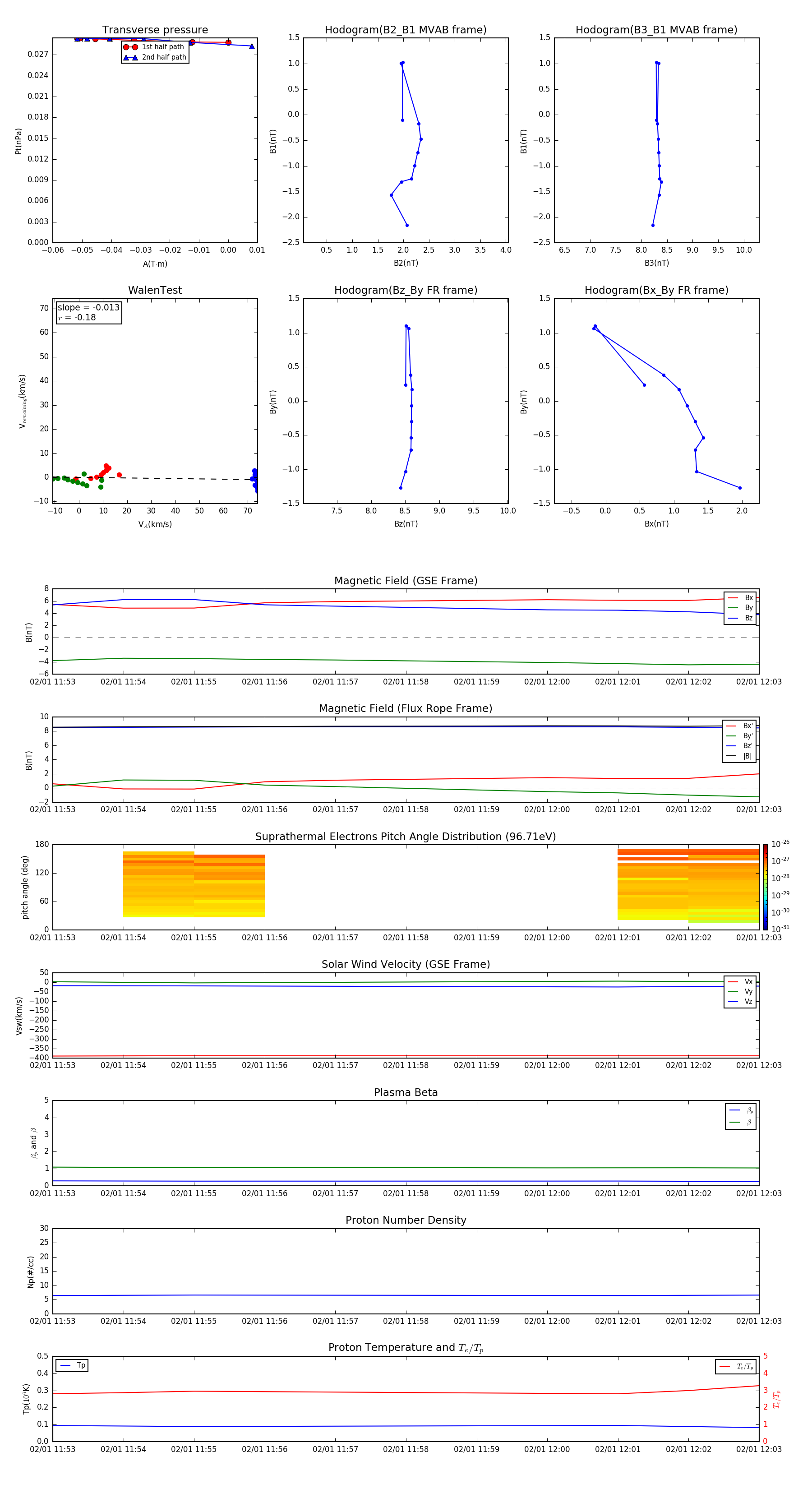Click the 'Bx(nT)' x-axis label
The width and height of the screenshot is (812, 1489).
[x=656, y=524]
